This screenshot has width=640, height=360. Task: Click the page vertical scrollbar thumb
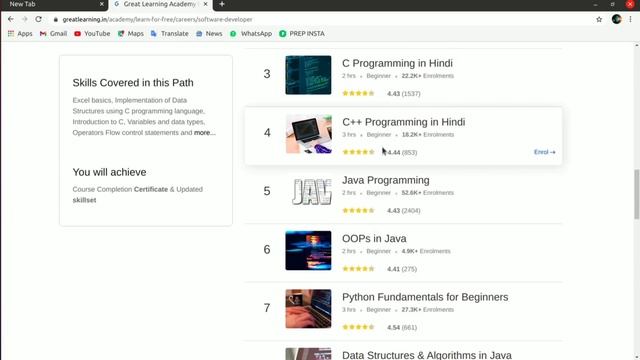[636, 194]
